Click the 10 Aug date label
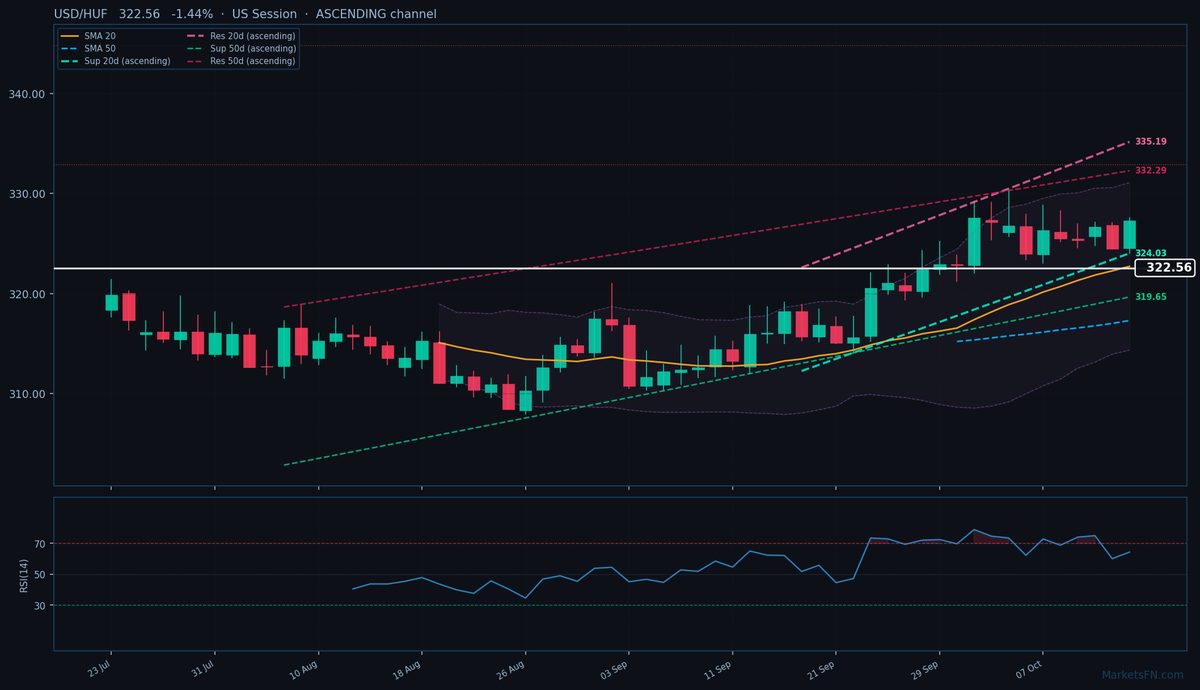Viewport: 1200px width, 690px height. [x=305, y=670]
